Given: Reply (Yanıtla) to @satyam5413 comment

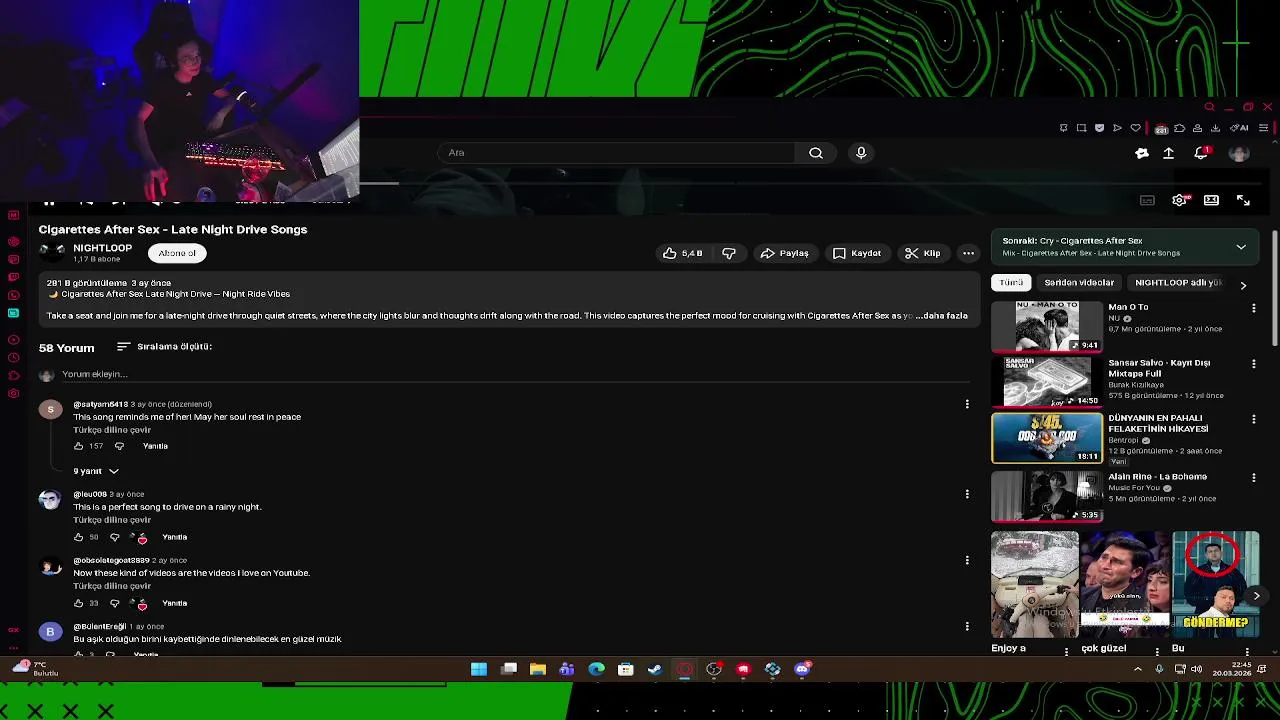Looking at the screenshot, I should pyautogui.click(x=155, y=446).
